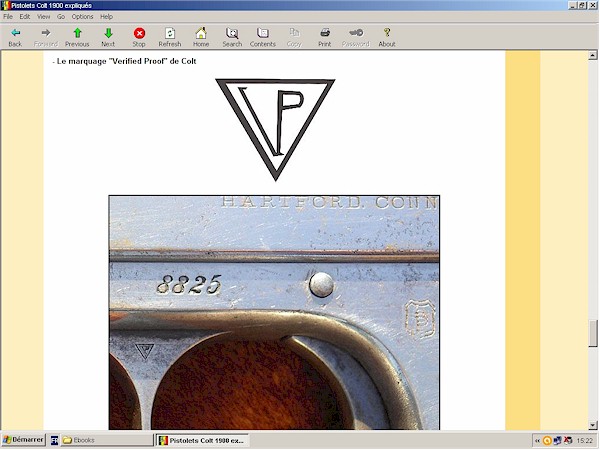Image resolution: width=600 pixels, height=450 pixels.
Task: Open the Search tool
Action: click(x=232, y=37)
